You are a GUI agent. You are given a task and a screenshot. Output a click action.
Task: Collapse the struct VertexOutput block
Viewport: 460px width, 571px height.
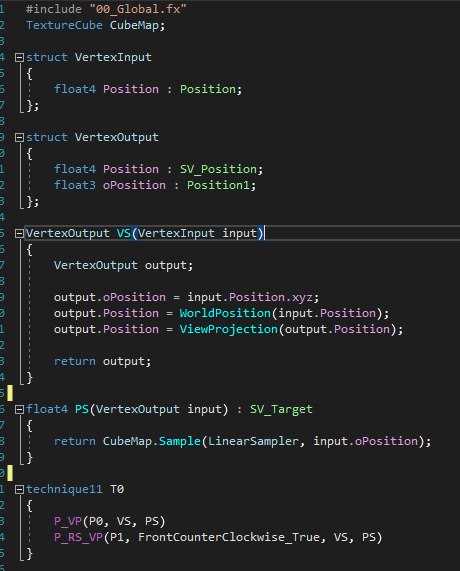pyautogui.click(x=19, y=138)
